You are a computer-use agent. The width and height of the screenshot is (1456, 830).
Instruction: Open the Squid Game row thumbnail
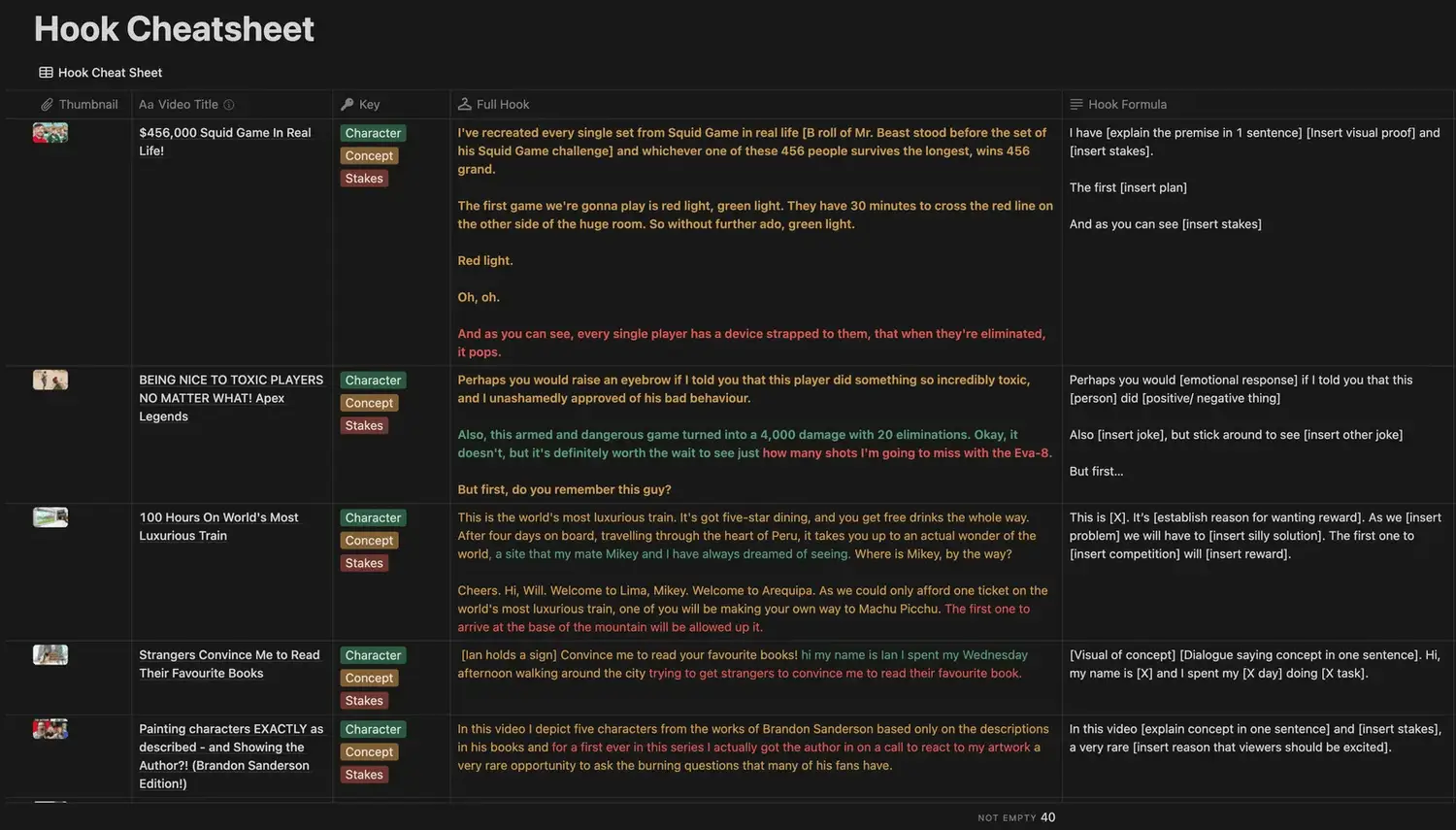(x=50, y=133)
